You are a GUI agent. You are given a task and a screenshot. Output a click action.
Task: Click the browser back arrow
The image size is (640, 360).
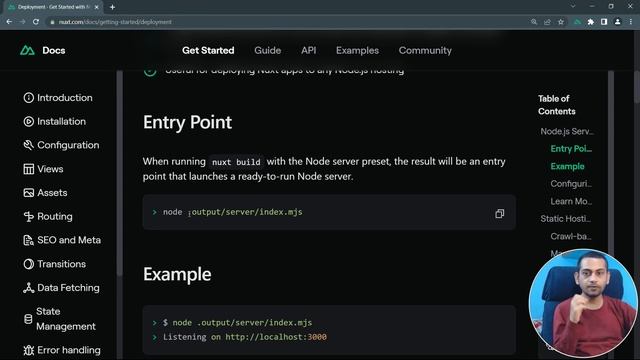click(x=9, y=22)
